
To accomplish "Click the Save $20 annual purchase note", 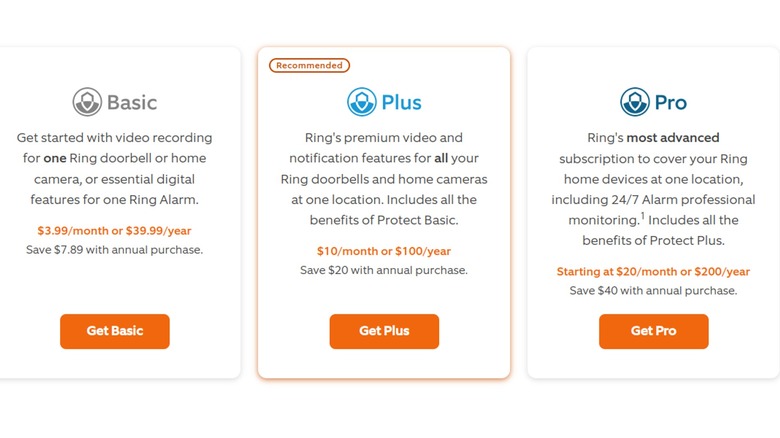I will tap(384, 270).
